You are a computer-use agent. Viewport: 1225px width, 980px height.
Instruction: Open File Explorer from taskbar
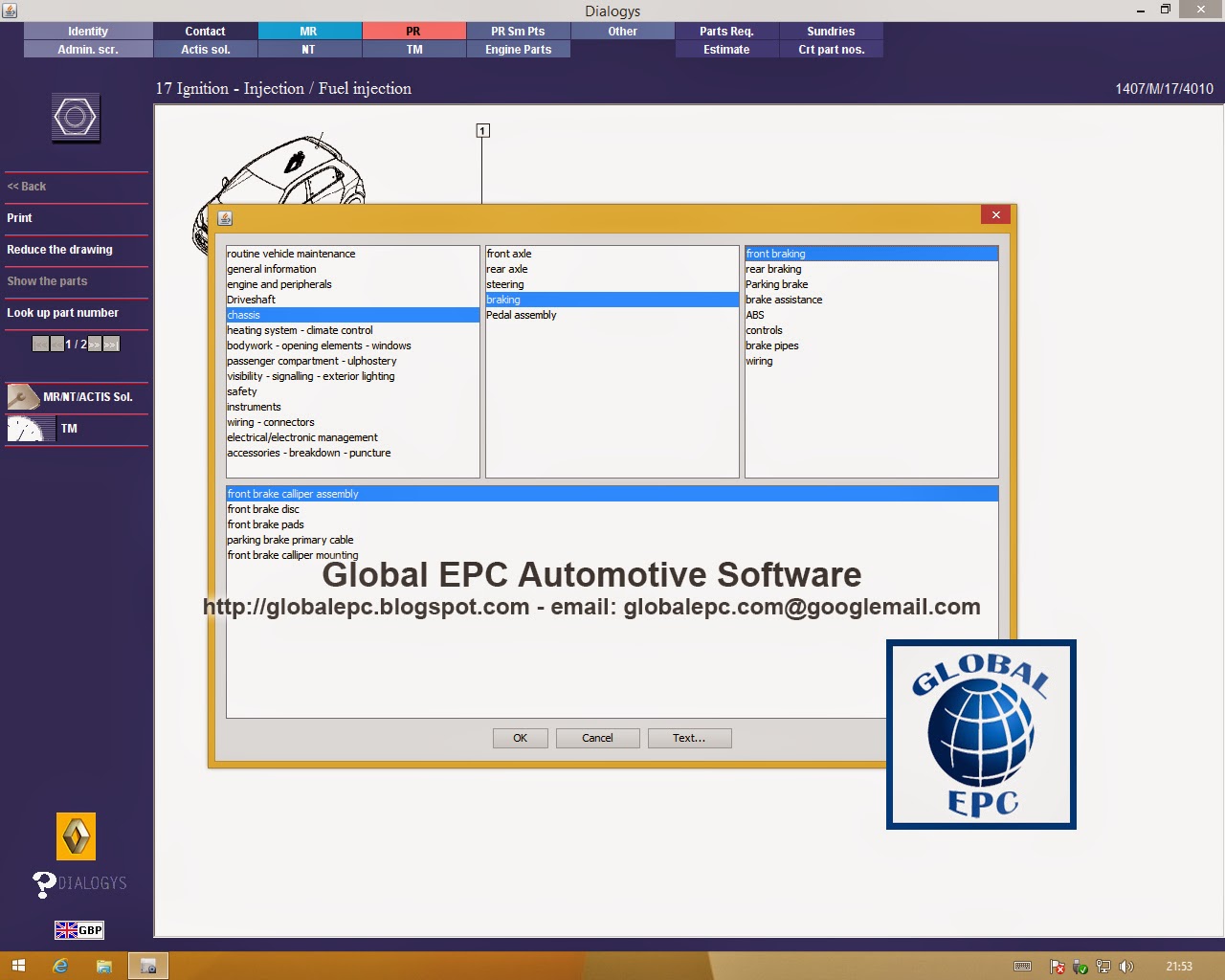pyautogui.click(x=103, y=966)
